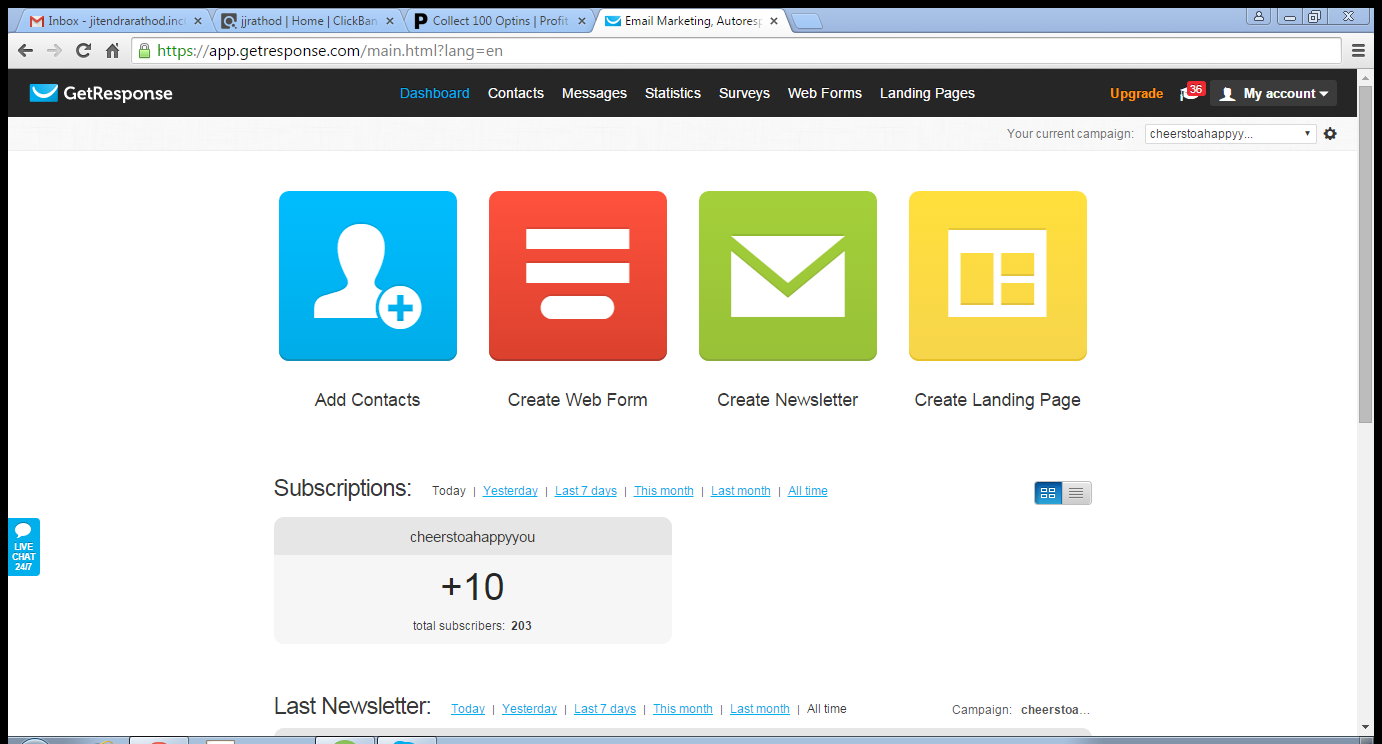Open Statistics menu
The width and height of the screenshot is (1382, 744).
point(673,93)
